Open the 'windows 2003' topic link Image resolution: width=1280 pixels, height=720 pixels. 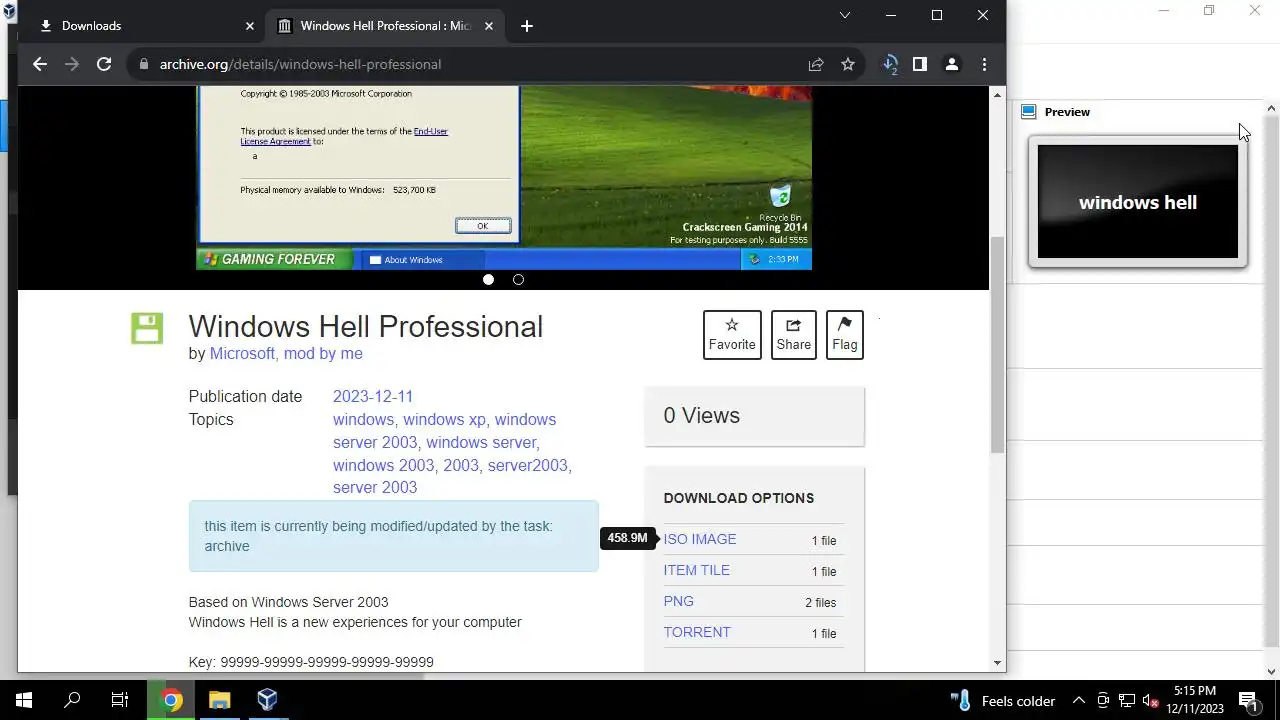point(384,465)
